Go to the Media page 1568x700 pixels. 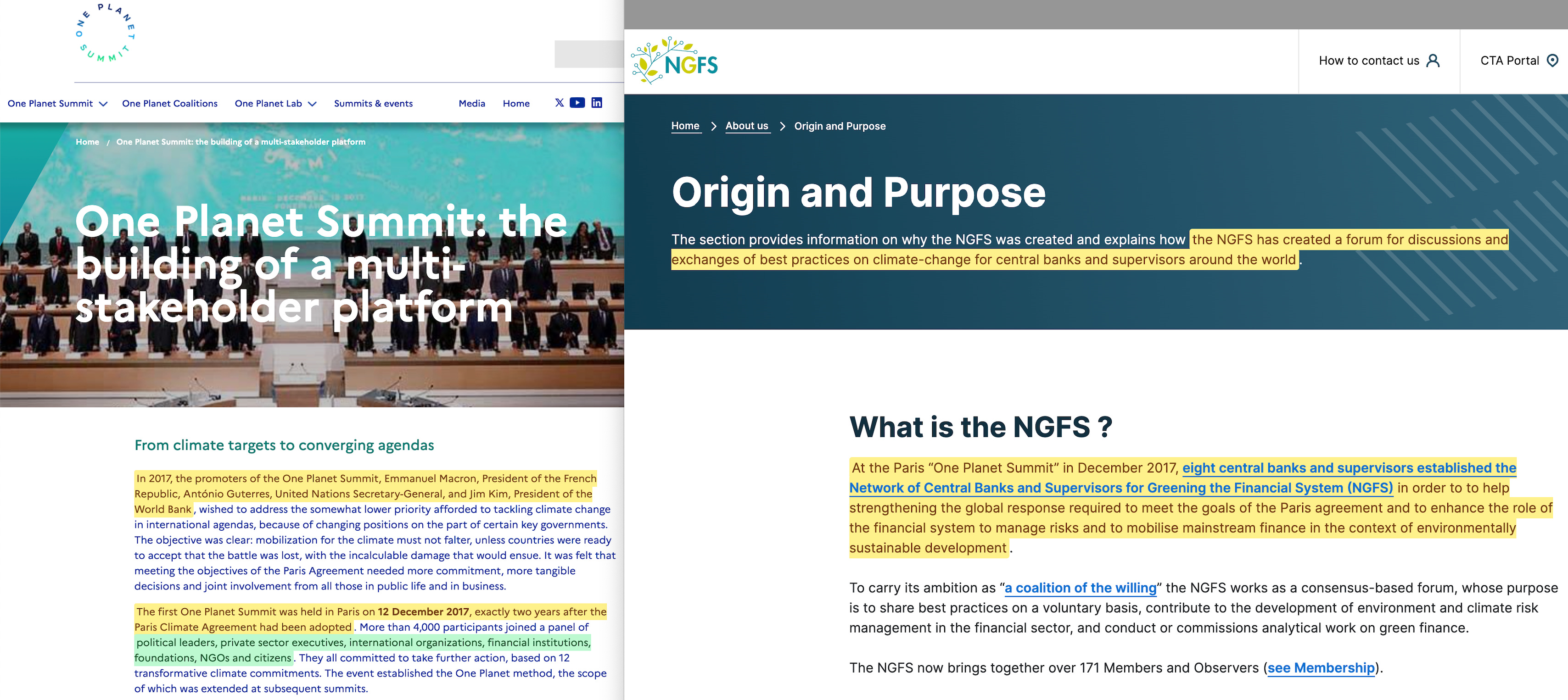point(472,103)
